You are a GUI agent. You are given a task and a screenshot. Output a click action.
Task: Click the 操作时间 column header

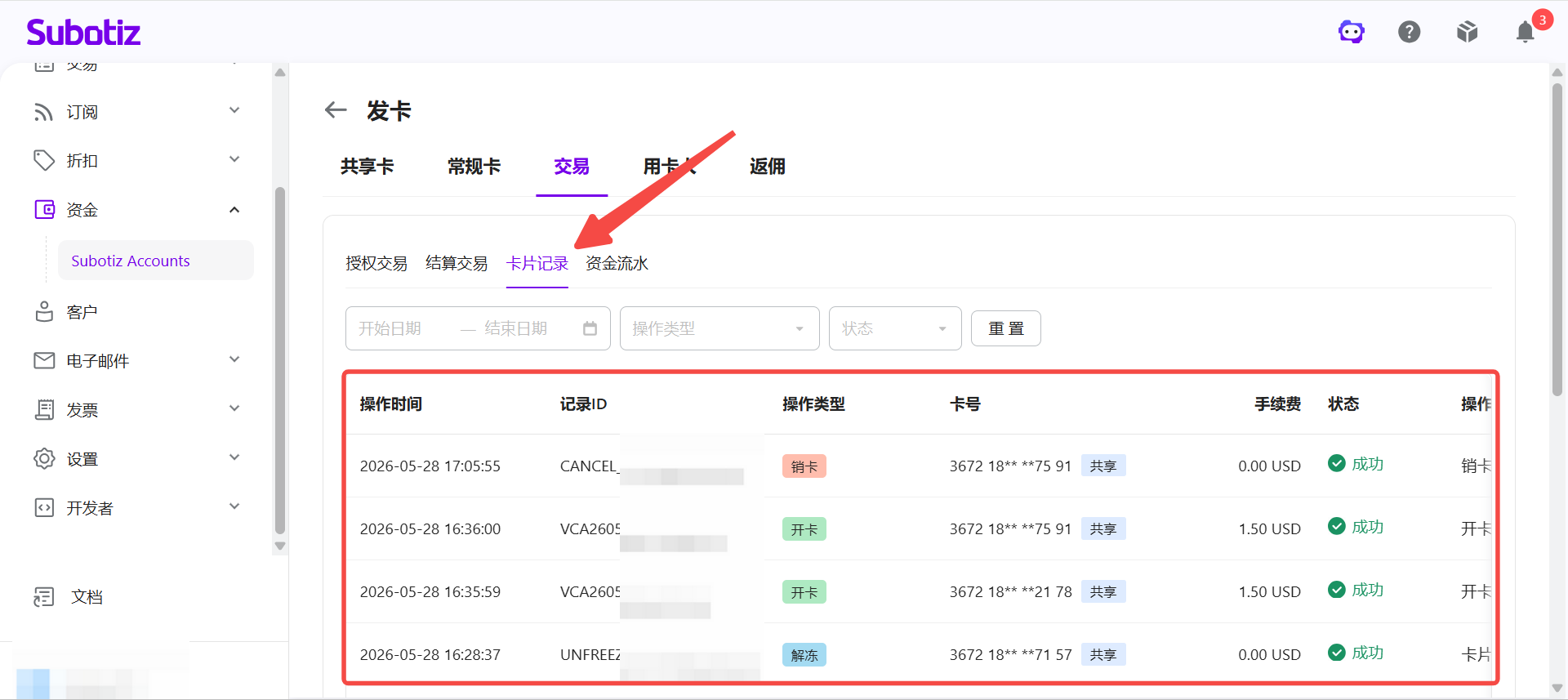pyautogui.click(x=391, y=404)
